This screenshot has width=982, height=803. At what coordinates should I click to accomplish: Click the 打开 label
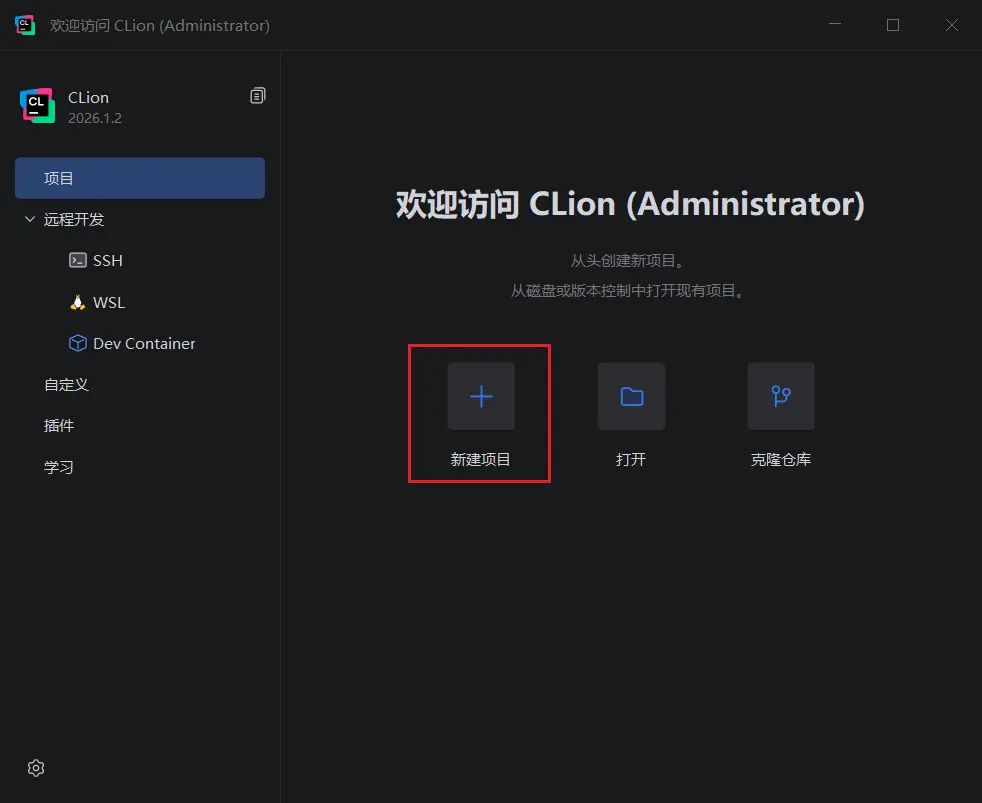tap(631, 459)
